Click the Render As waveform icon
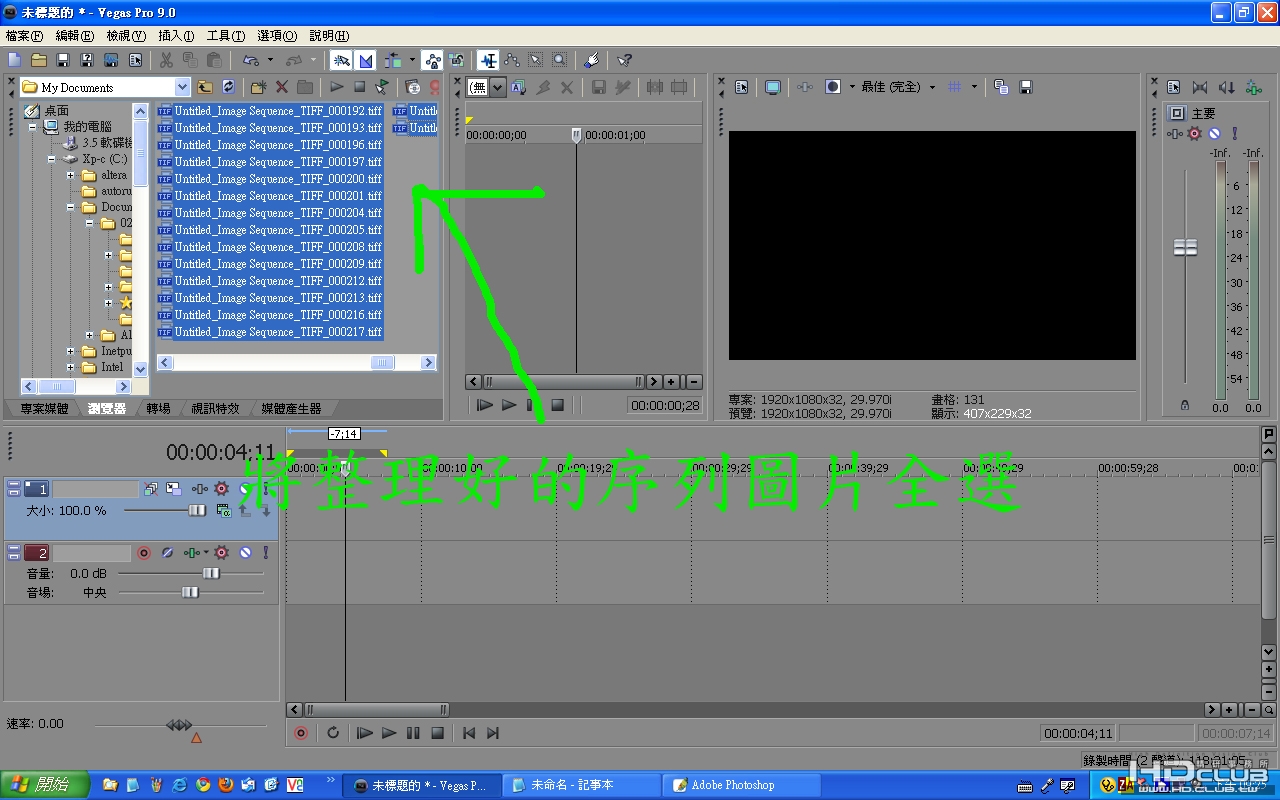The width and height of the screenshot is (1280, 800). [x=110, y=60]
